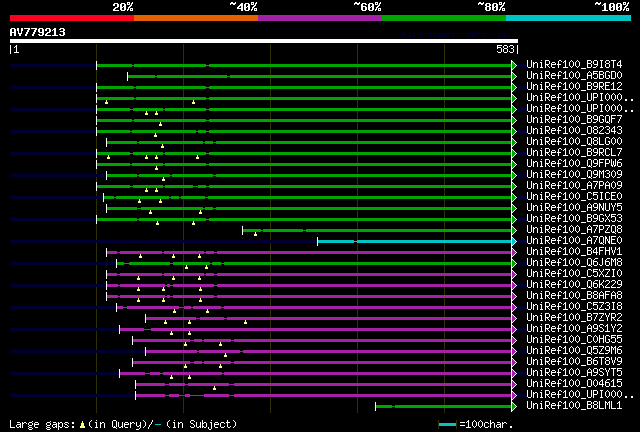Select the UniRef100_C5Z3I8 label
Screen dimensions: 640x432
point(574,307)
